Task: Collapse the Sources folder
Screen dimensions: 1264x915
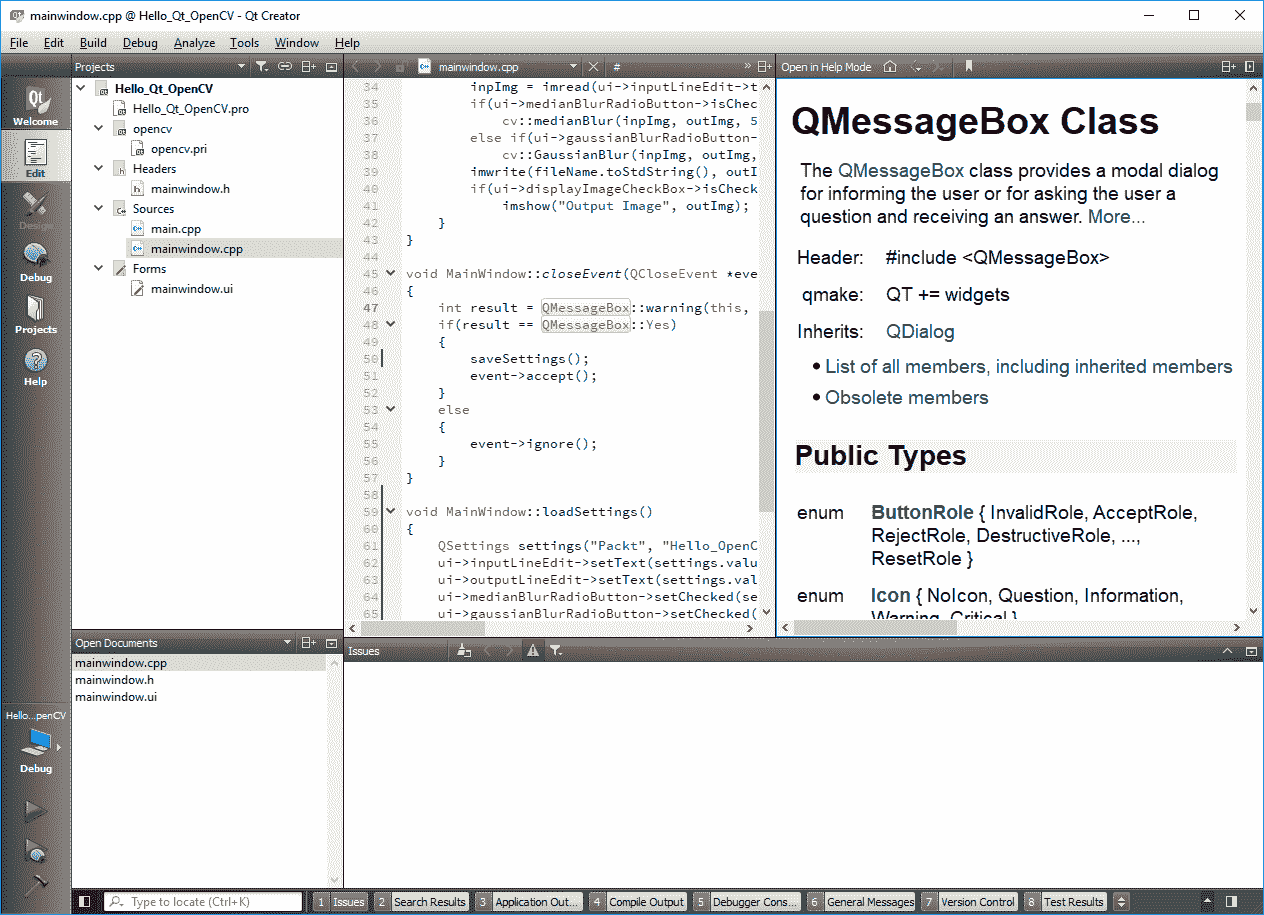Action: (x=99, y=209)
